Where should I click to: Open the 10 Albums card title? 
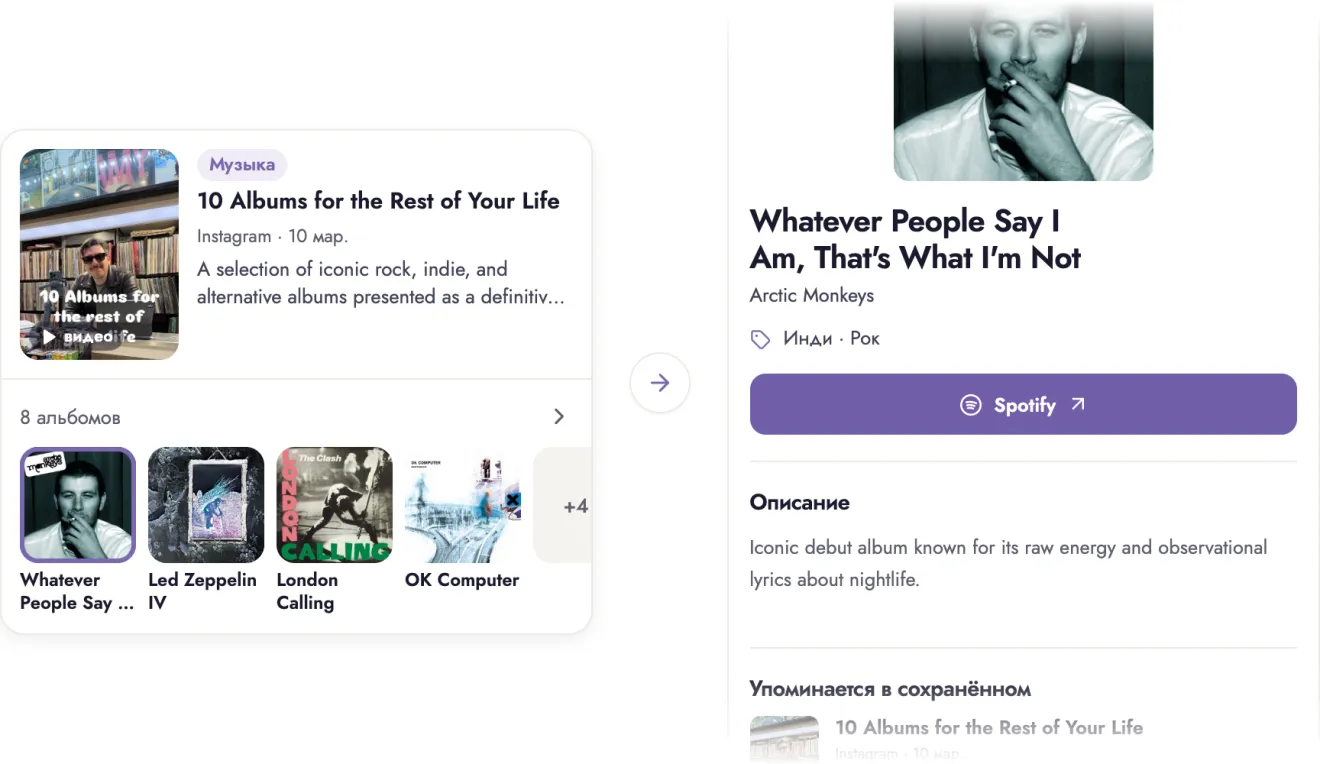pos(378,201)
